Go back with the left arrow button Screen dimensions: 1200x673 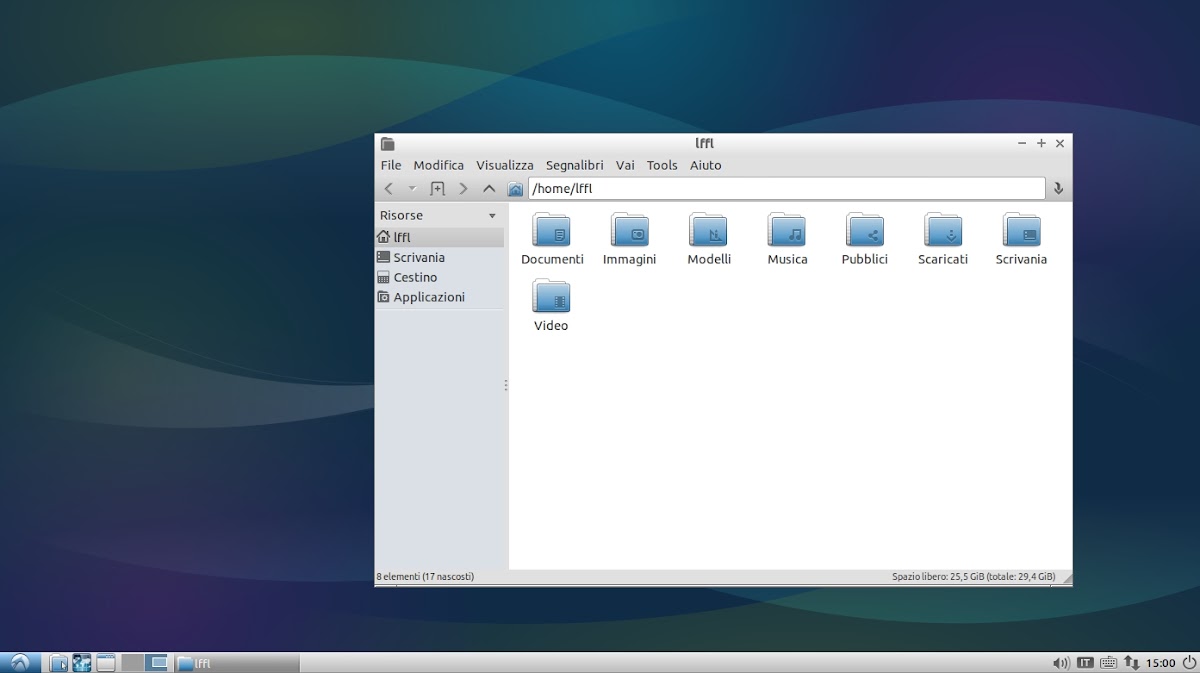click(389, 189)
